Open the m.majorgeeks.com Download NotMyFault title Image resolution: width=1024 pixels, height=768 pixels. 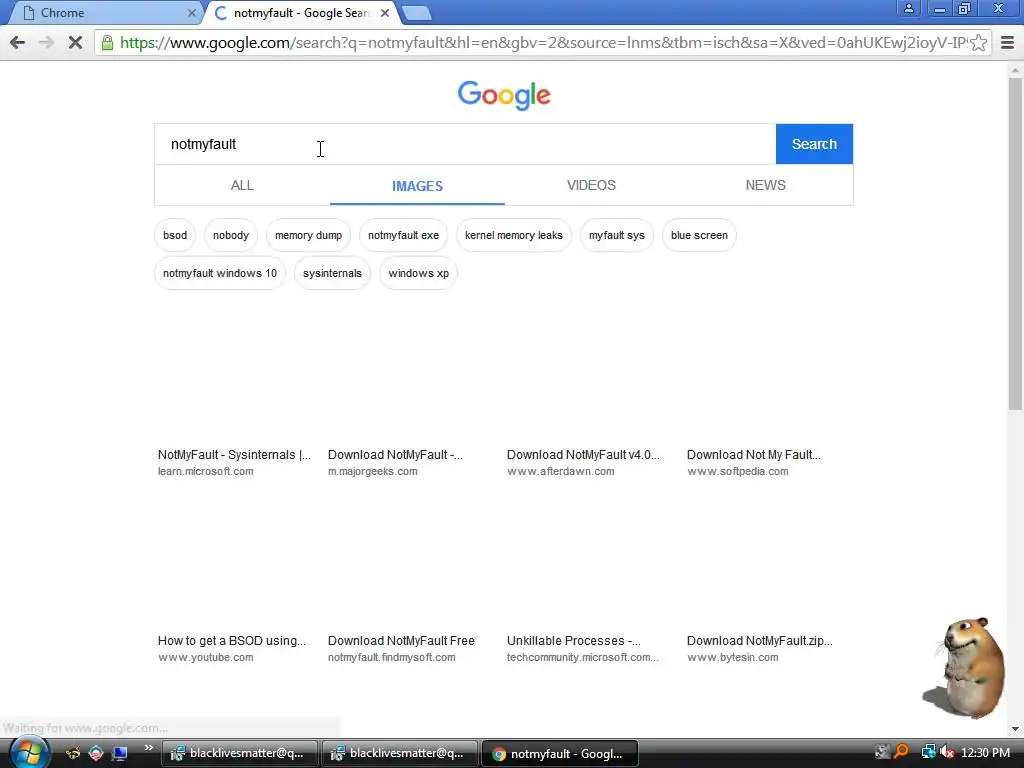coord(395,455)
